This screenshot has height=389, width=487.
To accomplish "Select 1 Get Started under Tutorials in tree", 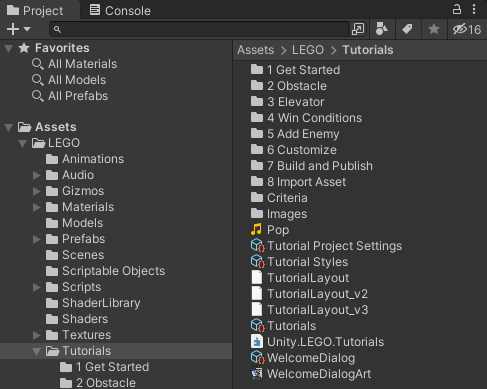I will pyautogui.click(x=104, y=367).
